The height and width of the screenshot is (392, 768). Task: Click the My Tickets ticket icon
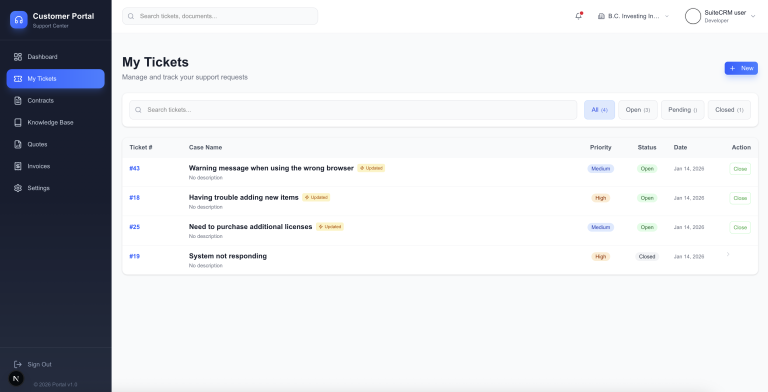pyautogui.click(x=18, y=79)
